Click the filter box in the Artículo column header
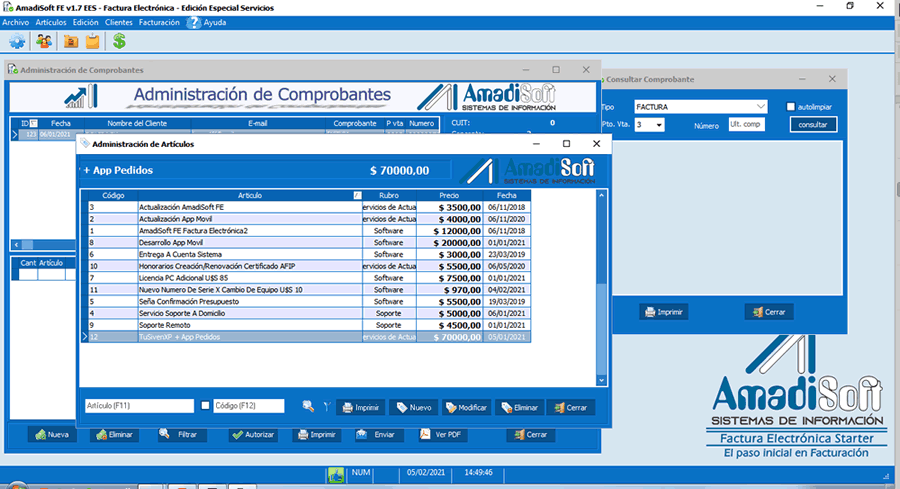Screen dimensions: 900x489 [358, 196]
